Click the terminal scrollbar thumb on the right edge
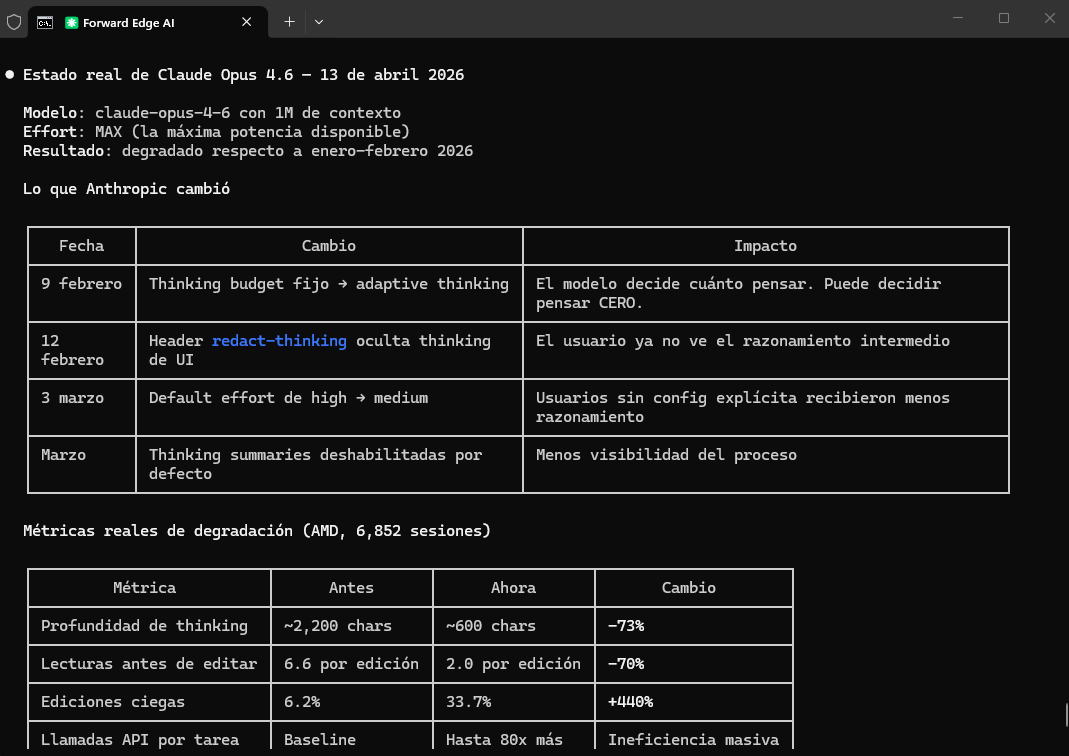This screenshot has width=1069, height=756. (1066, 716)
